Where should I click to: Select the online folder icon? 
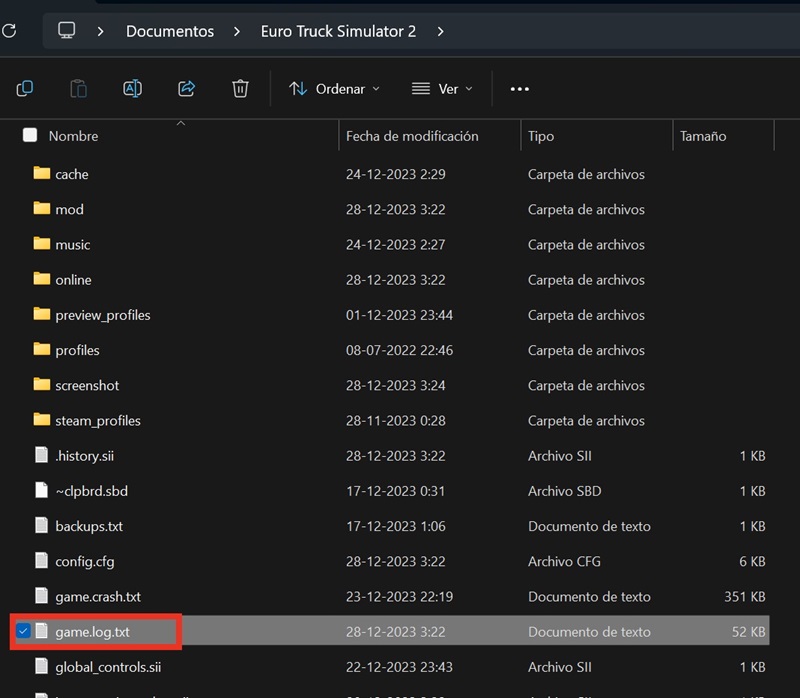tap(42, 279)
